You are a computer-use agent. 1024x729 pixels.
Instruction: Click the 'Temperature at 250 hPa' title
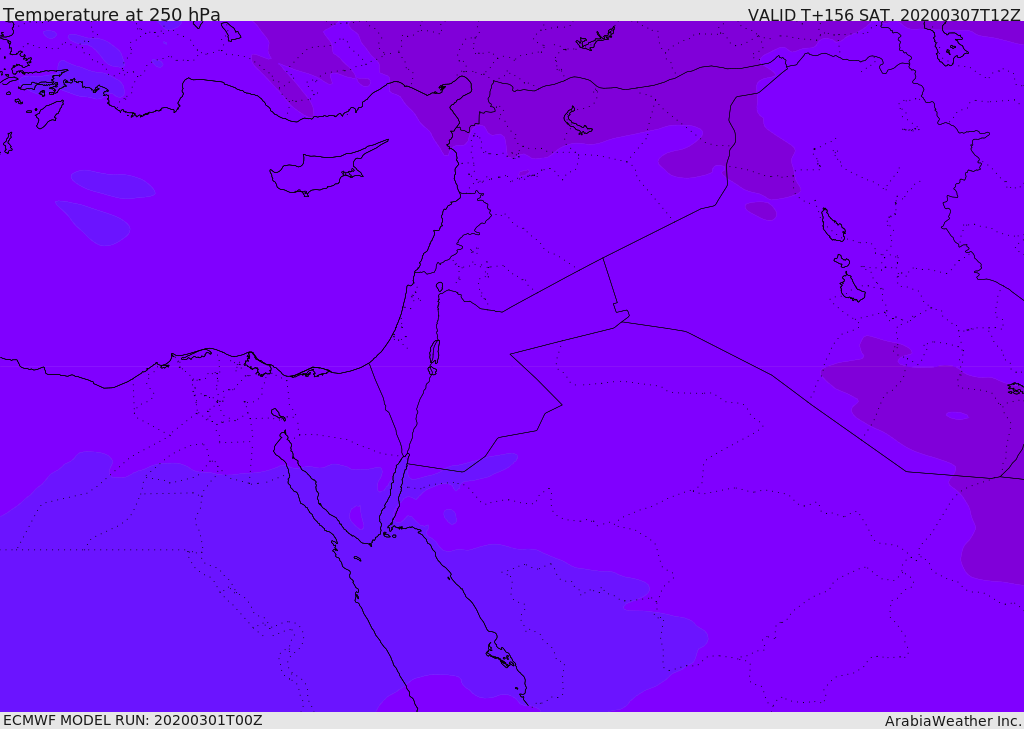(111, 15)
